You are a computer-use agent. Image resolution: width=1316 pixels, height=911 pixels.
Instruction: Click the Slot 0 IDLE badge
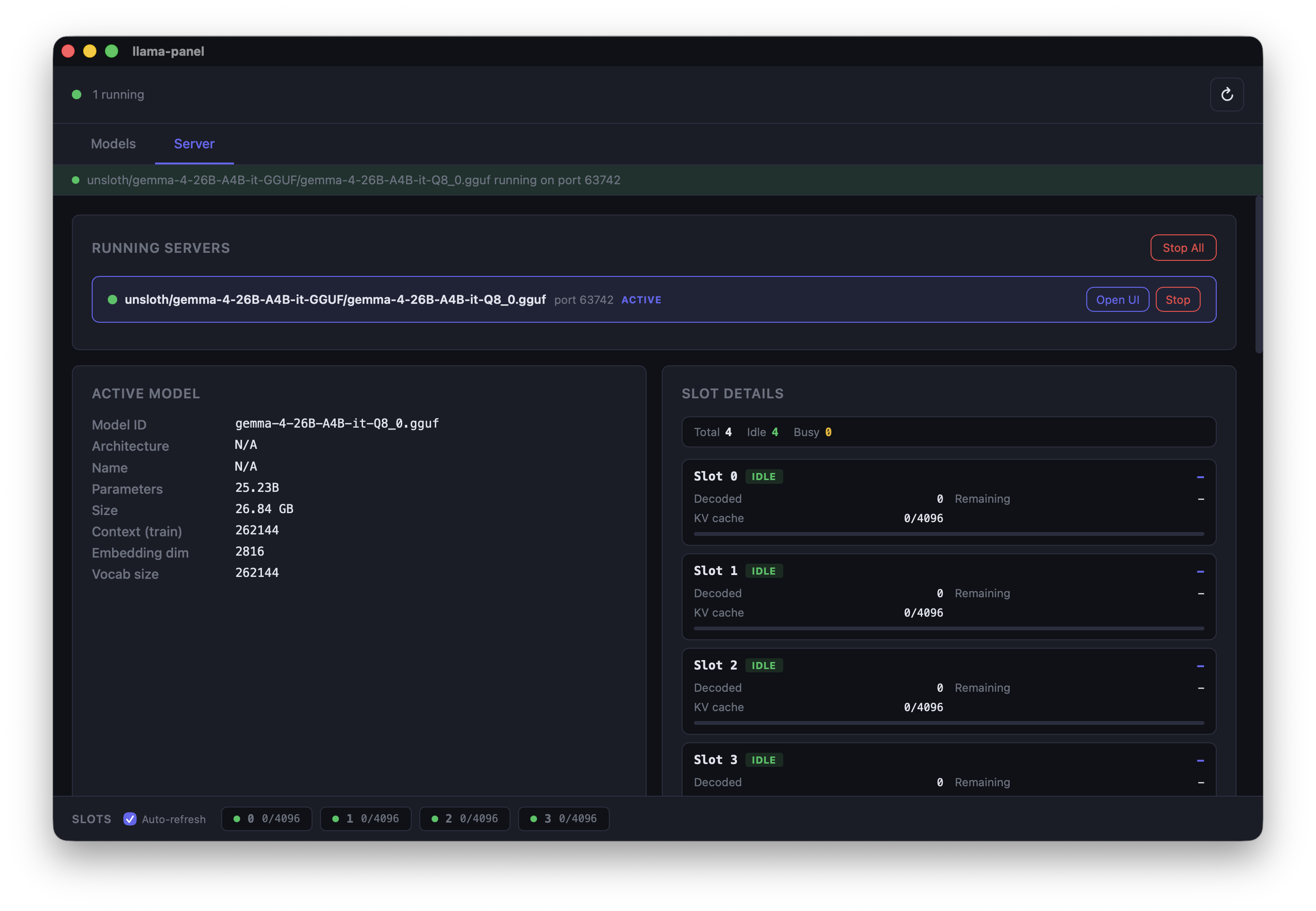click(x=763, y=477)
